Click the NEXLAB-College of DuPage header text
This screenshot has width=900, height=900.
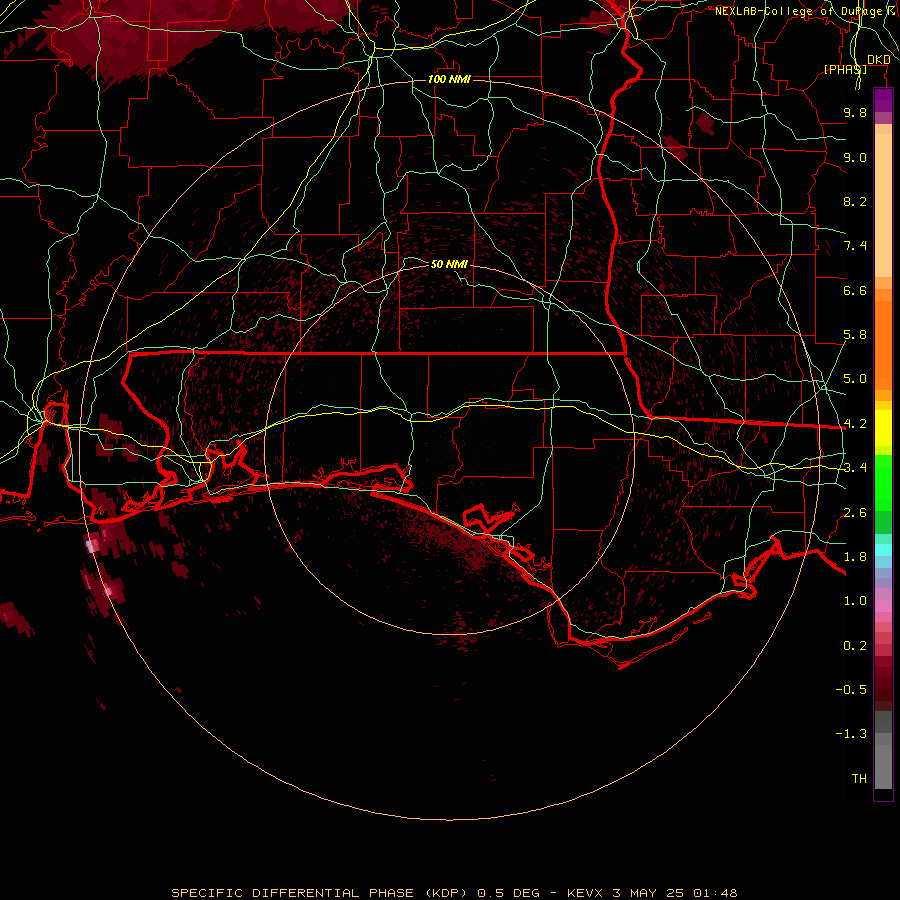(x=806, y=11)
